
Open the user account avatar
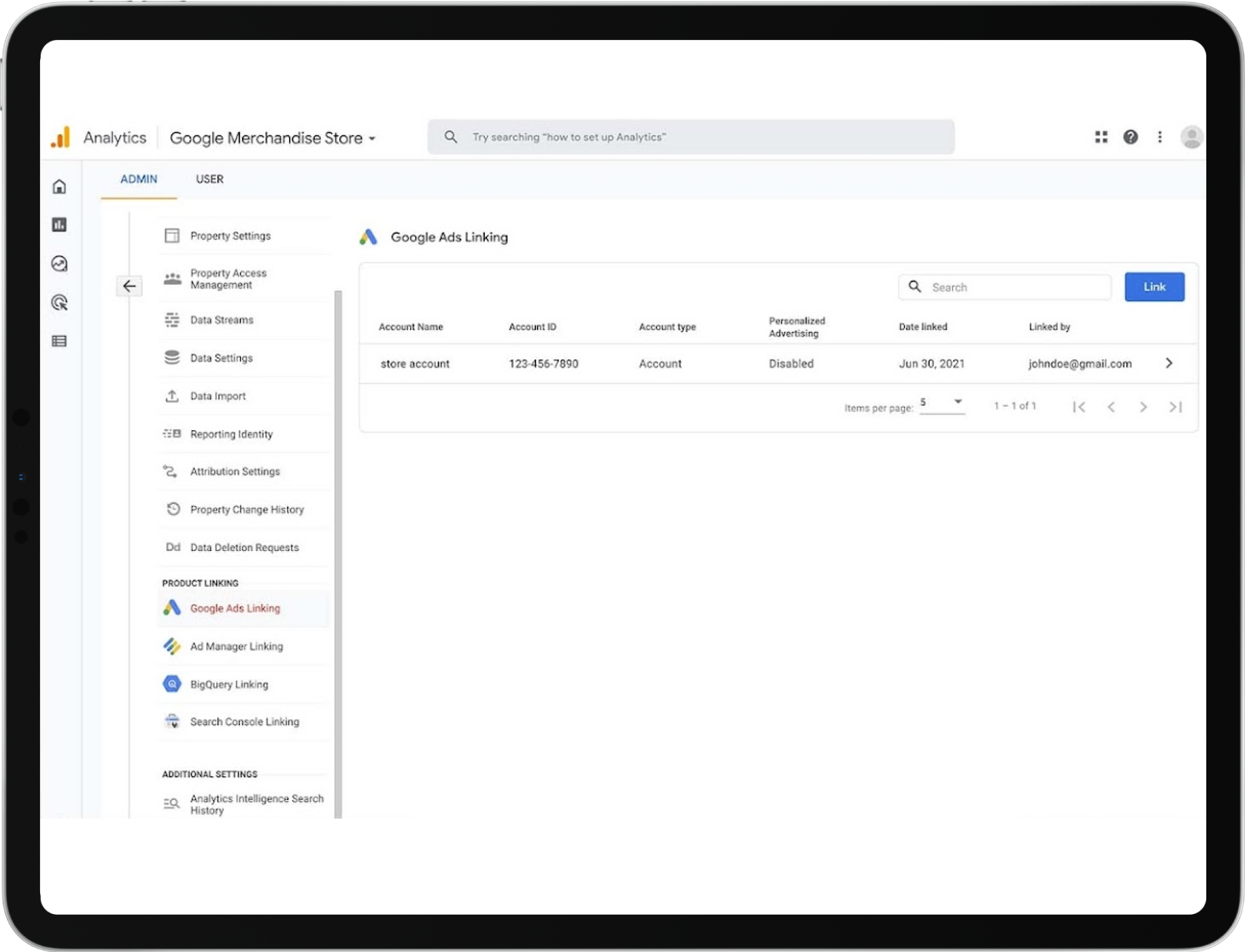pos(1191,137)
